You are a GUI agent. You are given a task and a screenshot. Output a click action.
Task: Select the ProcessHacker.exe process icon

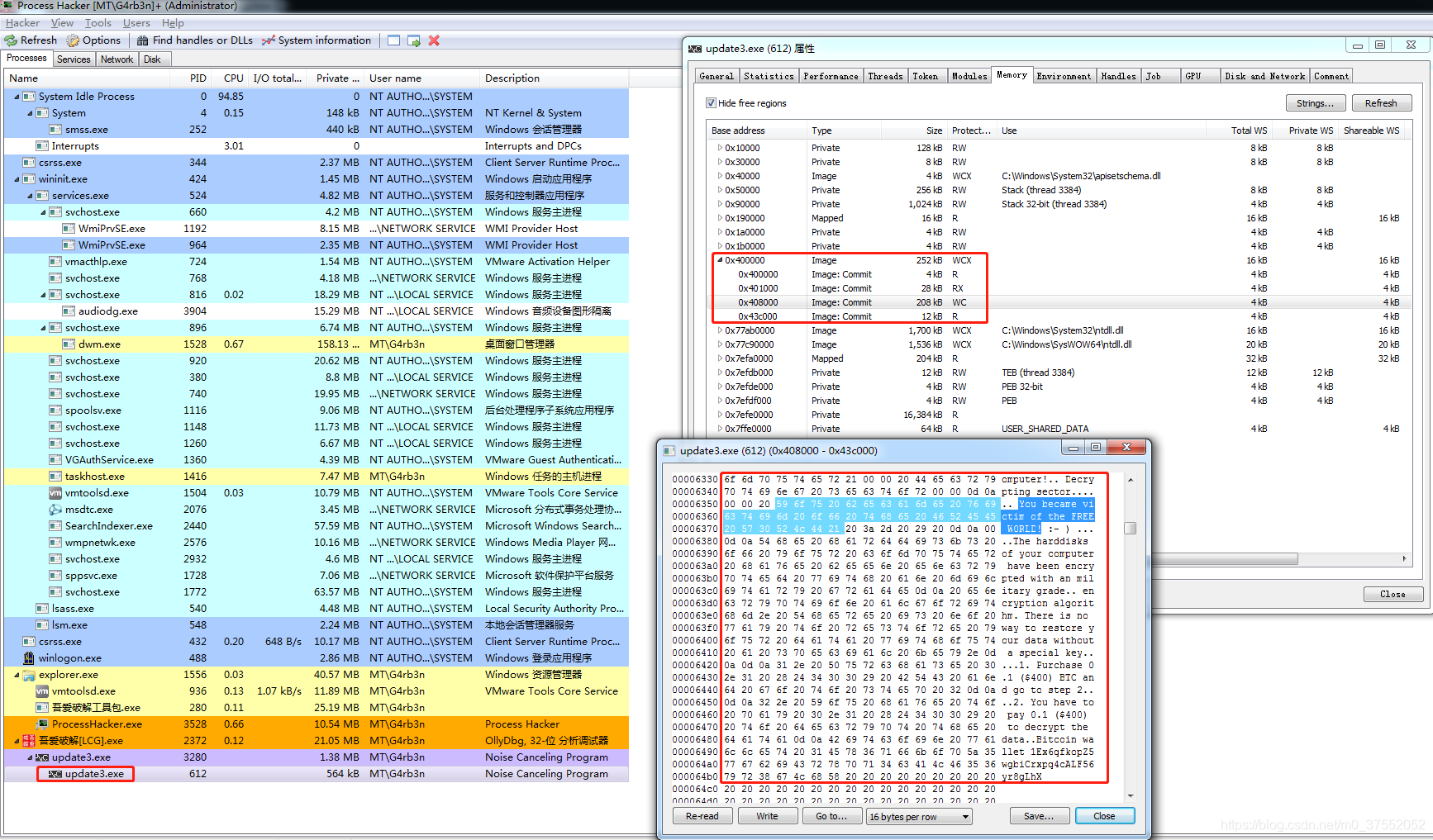42,724
